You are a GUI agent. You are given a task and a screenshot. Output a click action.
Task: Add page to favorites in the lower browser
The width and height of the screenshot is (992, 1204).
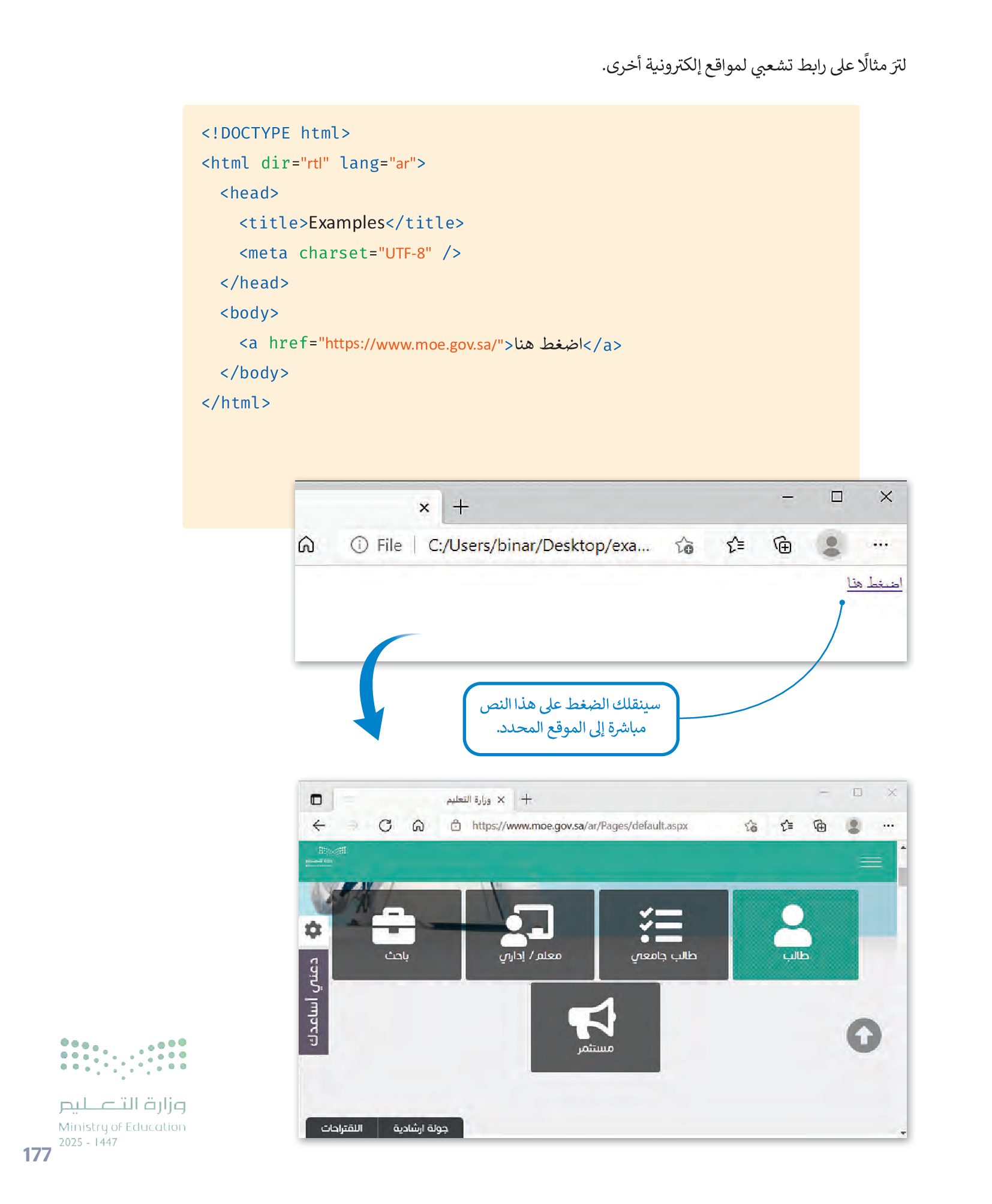coord(750,826)
